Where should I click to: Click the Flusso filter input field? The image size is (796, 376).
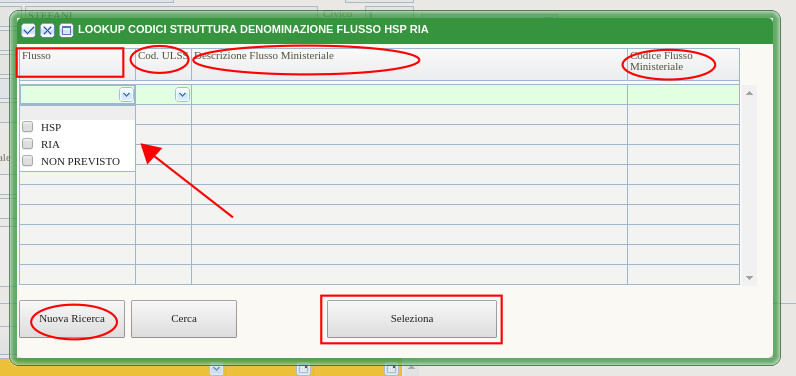coord(70,94)
